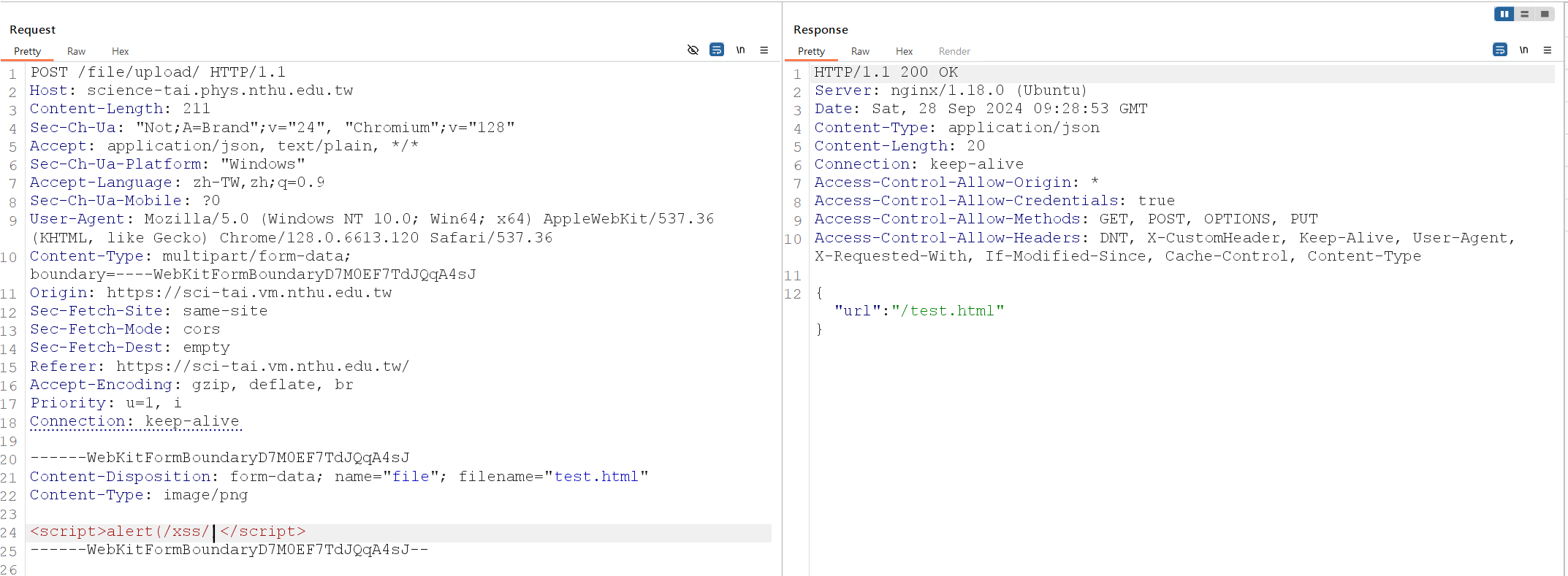This screenshot has width=1568, height=576.
Task: Open the hamburger options menu in Response panel
Action: pyautogui.click(x=1548, y=50)
